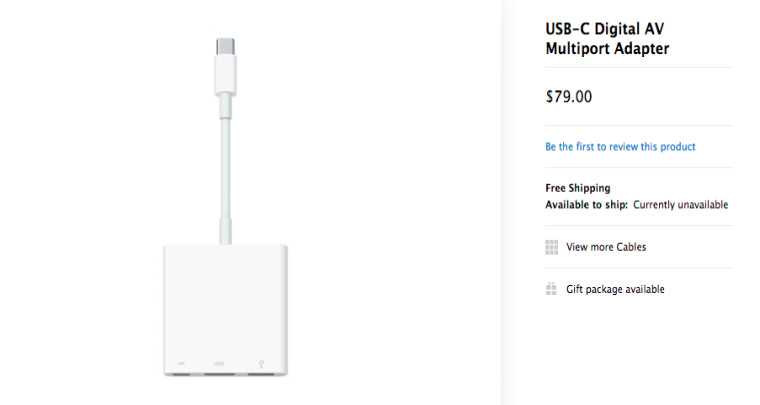Screen dimensions: 760x405
Task: Click the gift box icon
Action: pyautogui.click(x=551, y=289)
